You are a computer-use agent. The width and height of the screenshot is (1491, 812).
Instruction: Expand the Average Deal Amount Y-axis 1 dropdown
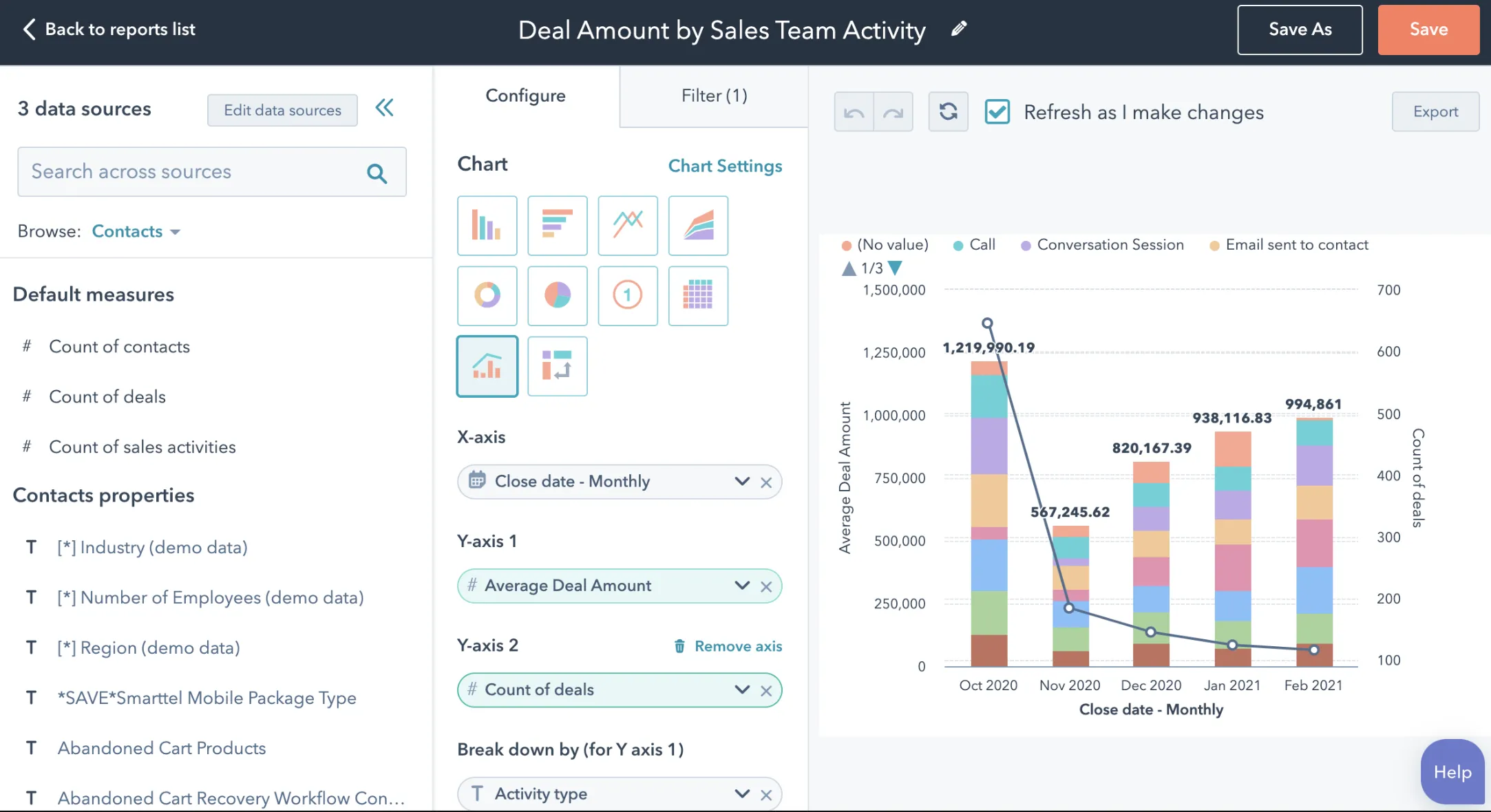(741, 585)
